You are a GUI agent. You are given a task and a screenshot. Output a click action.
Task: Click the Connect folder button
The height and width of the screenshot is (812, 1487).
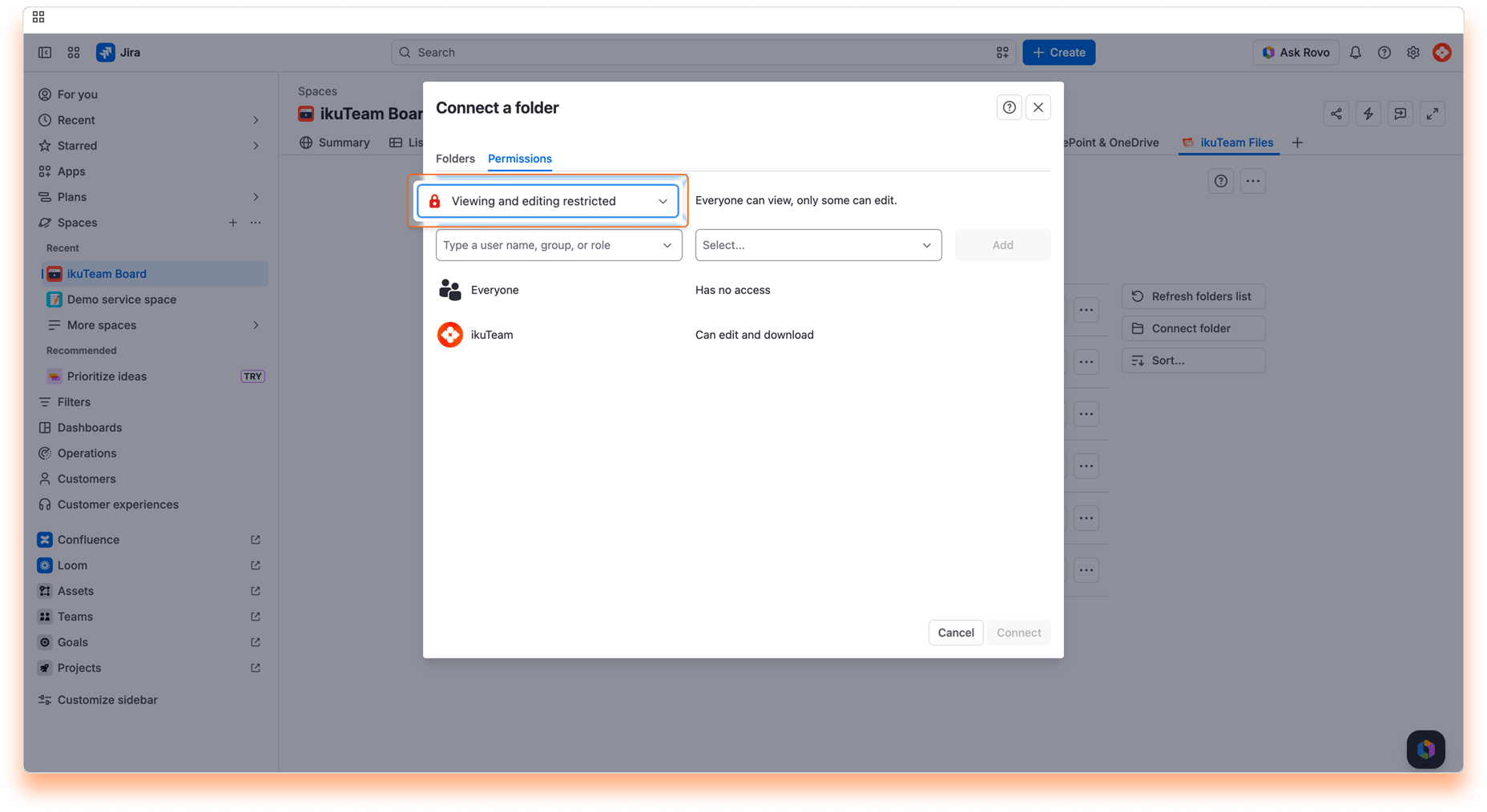(1193, 328)
